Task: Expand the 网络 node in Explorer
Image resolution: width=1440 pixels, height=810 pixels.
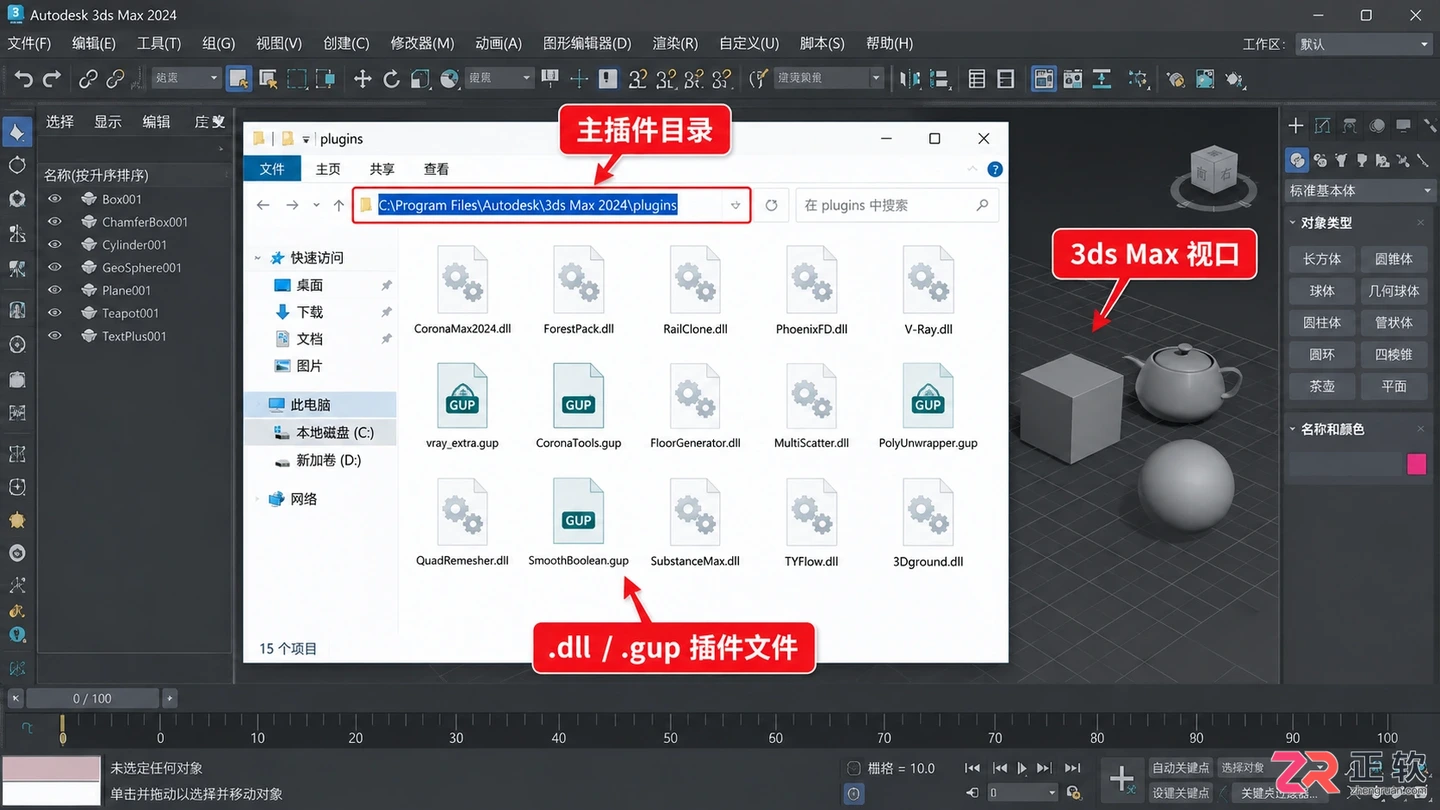Action: click(258, 499)
